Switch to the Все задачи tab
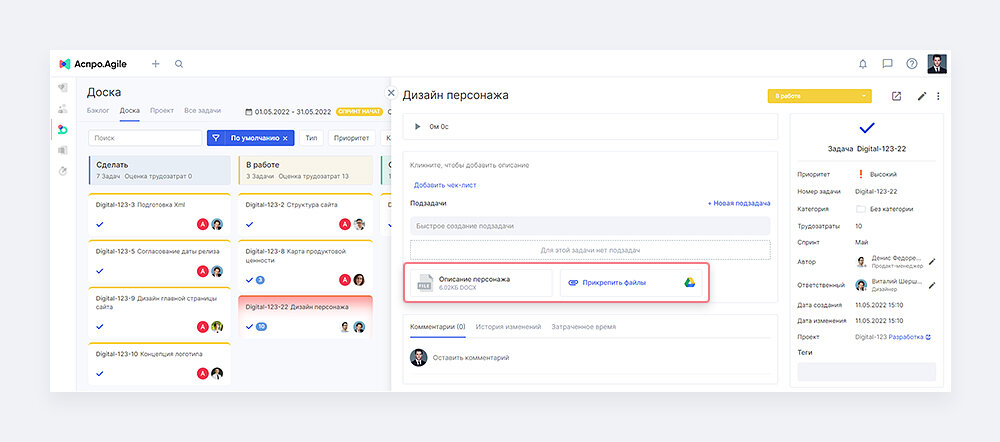The image size is (1000, 442). tap(202, 110)
